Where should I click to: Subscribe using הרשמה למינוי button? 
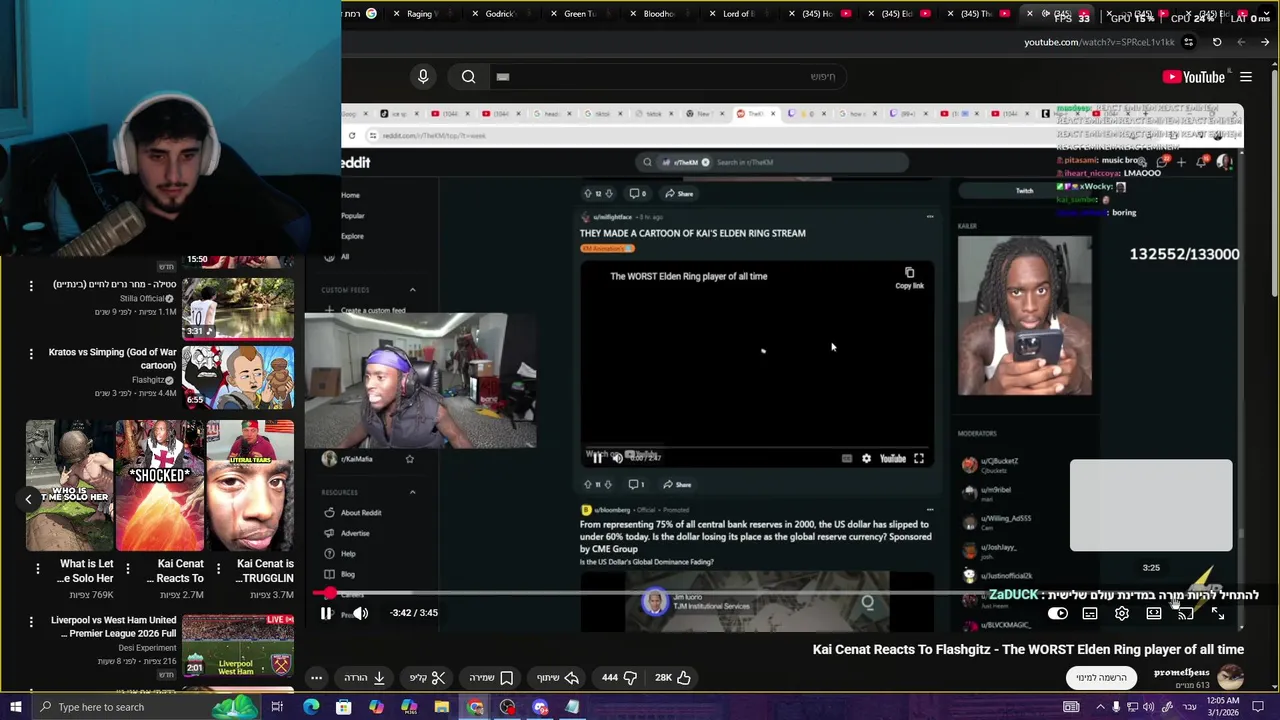(1101, 678)
